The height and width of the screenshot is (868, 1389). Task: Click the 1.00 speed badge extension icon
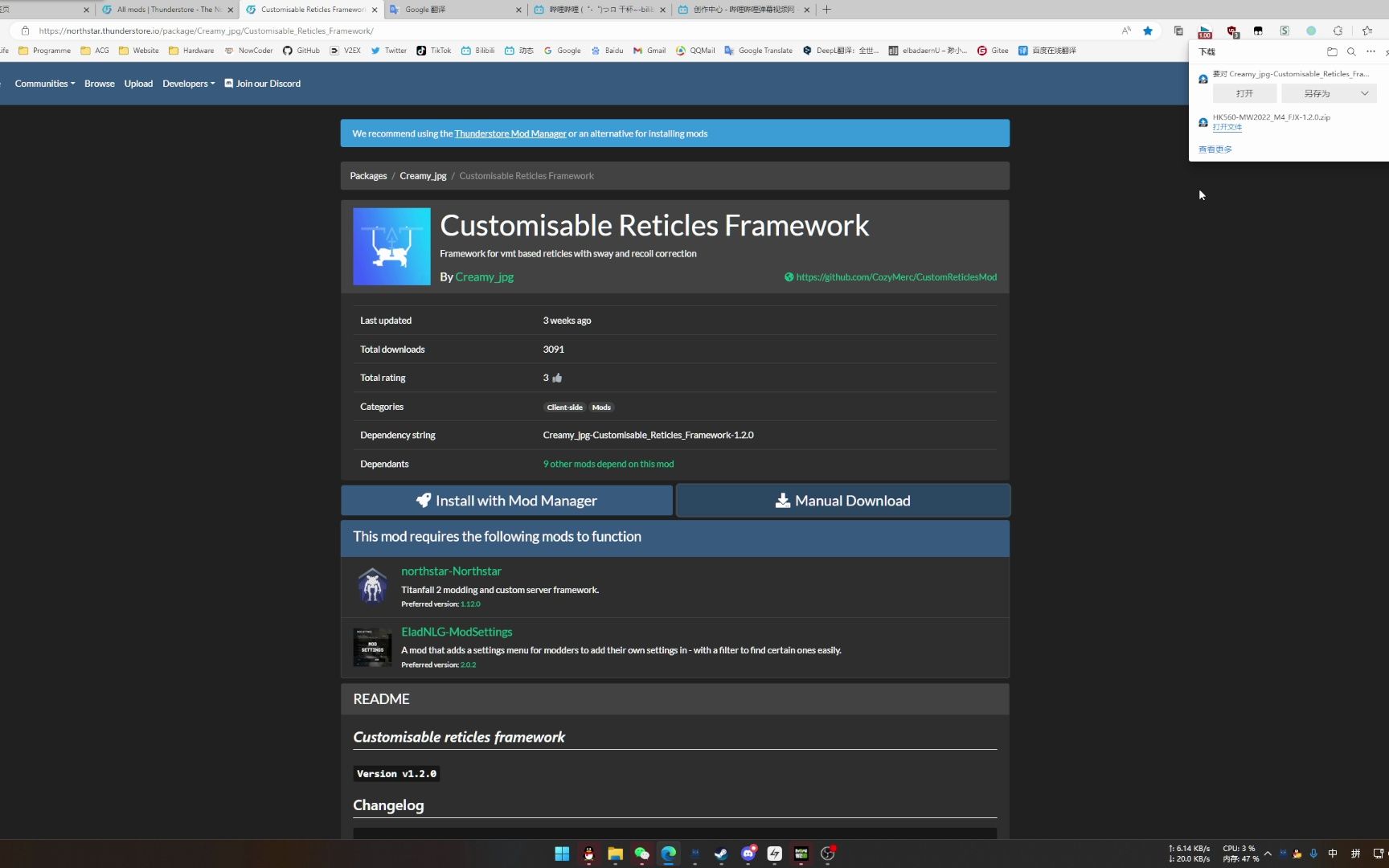[1205, 31]
